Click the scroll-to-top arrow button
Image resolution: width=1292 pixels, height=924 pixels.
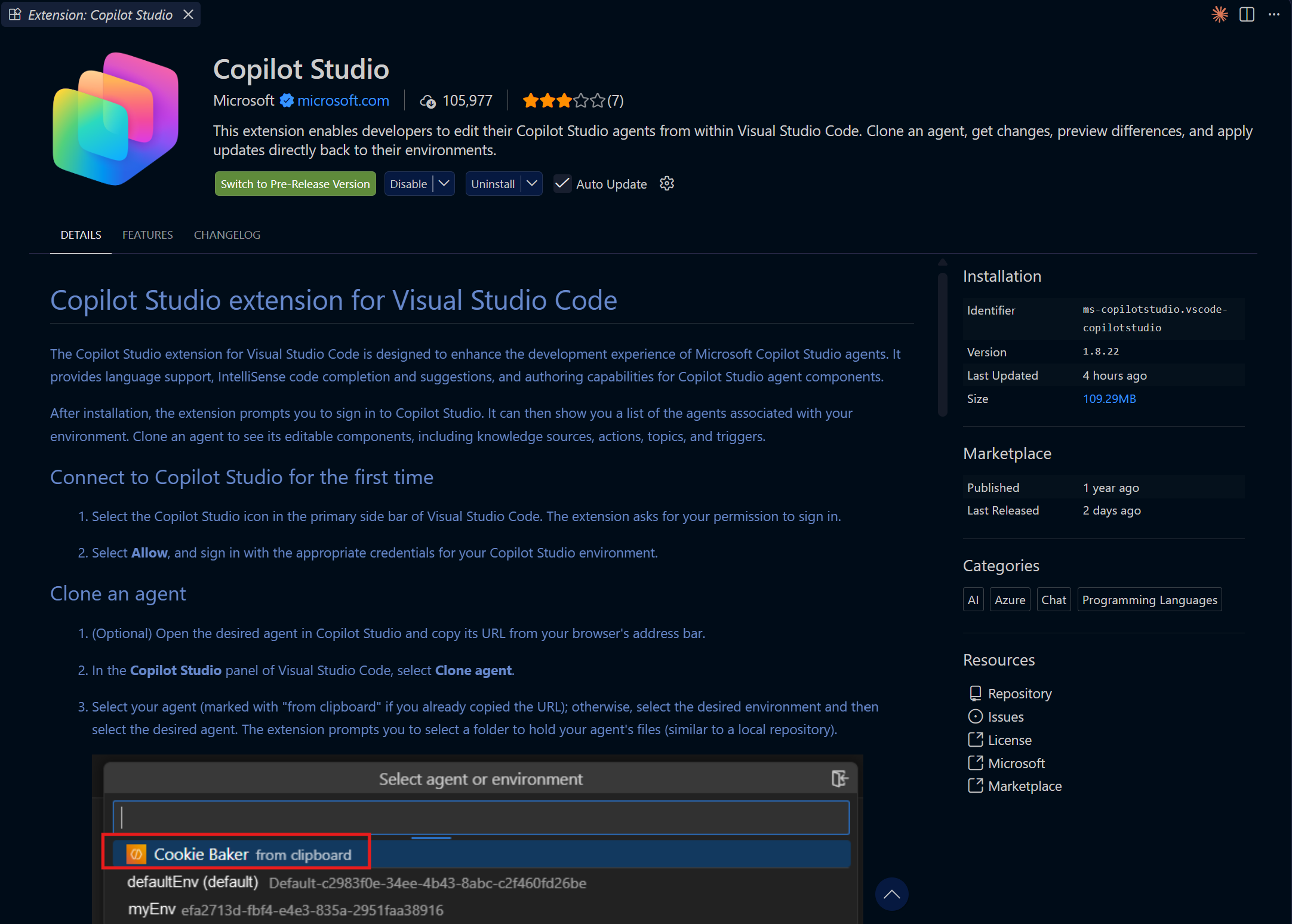tap(891, 894)
